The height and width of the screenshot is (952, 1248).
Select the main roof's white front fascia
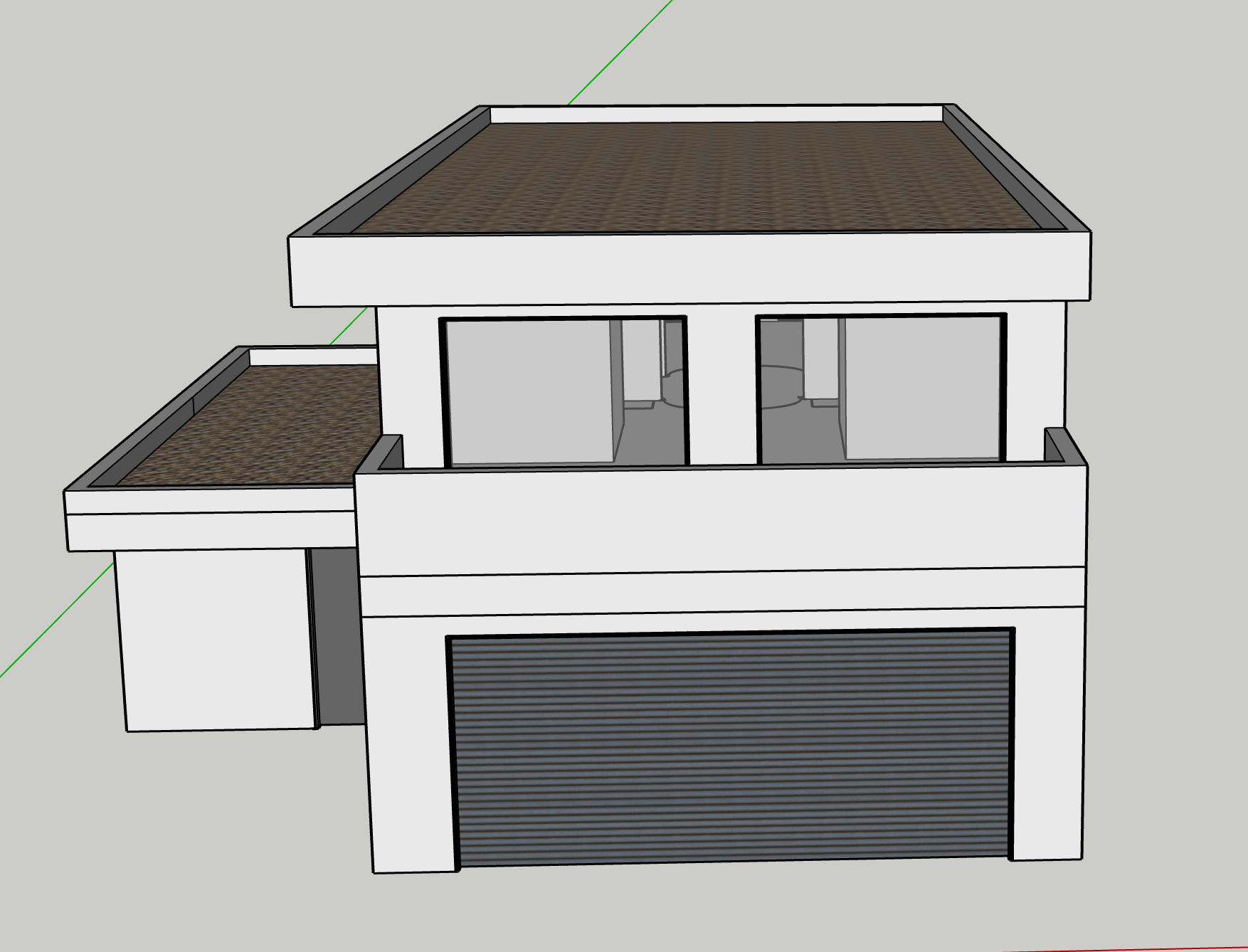pyautogui.click(x=690, y=269)
